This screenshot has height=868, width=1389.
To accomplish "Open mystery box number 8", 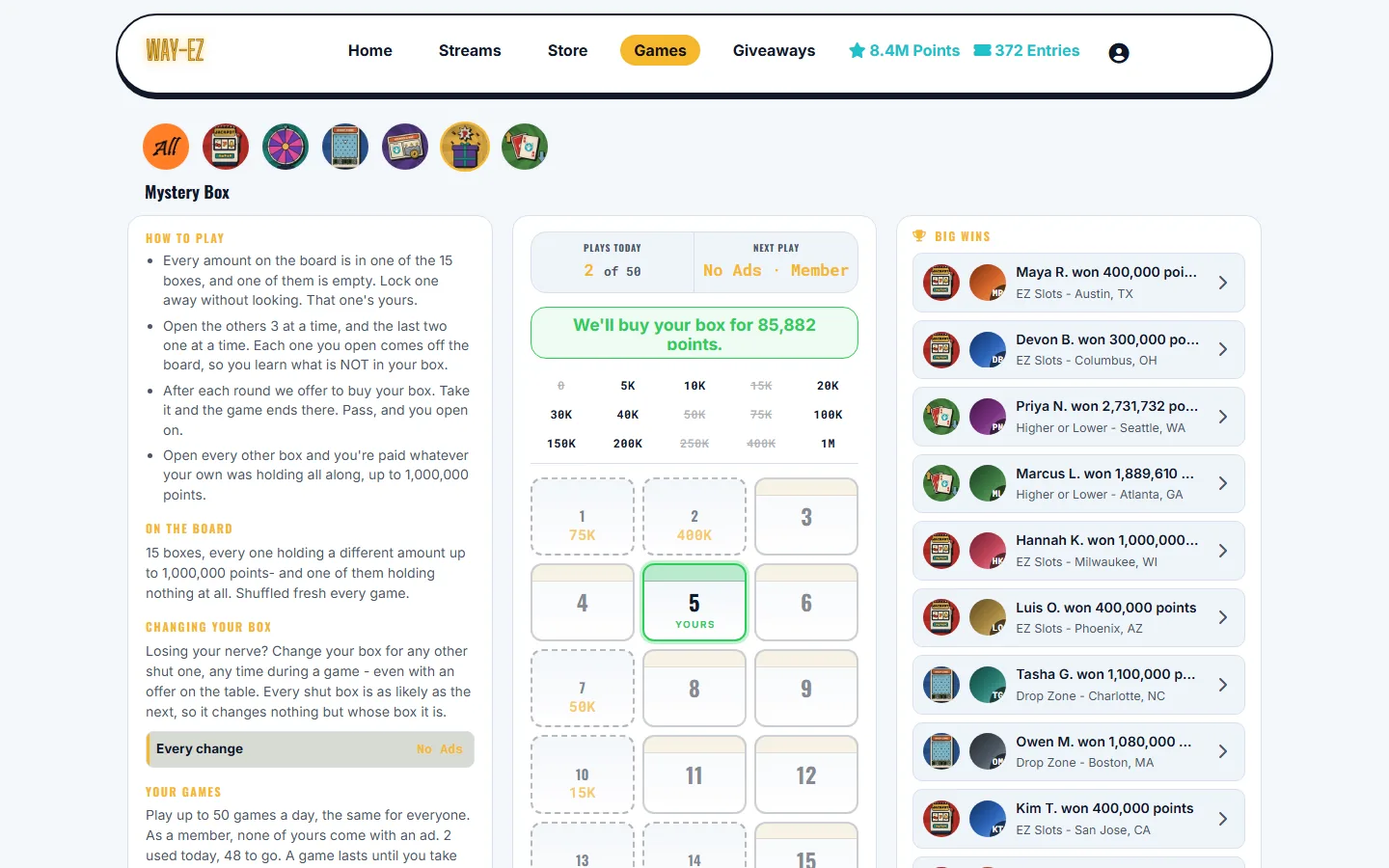I will tap(694, 689).
